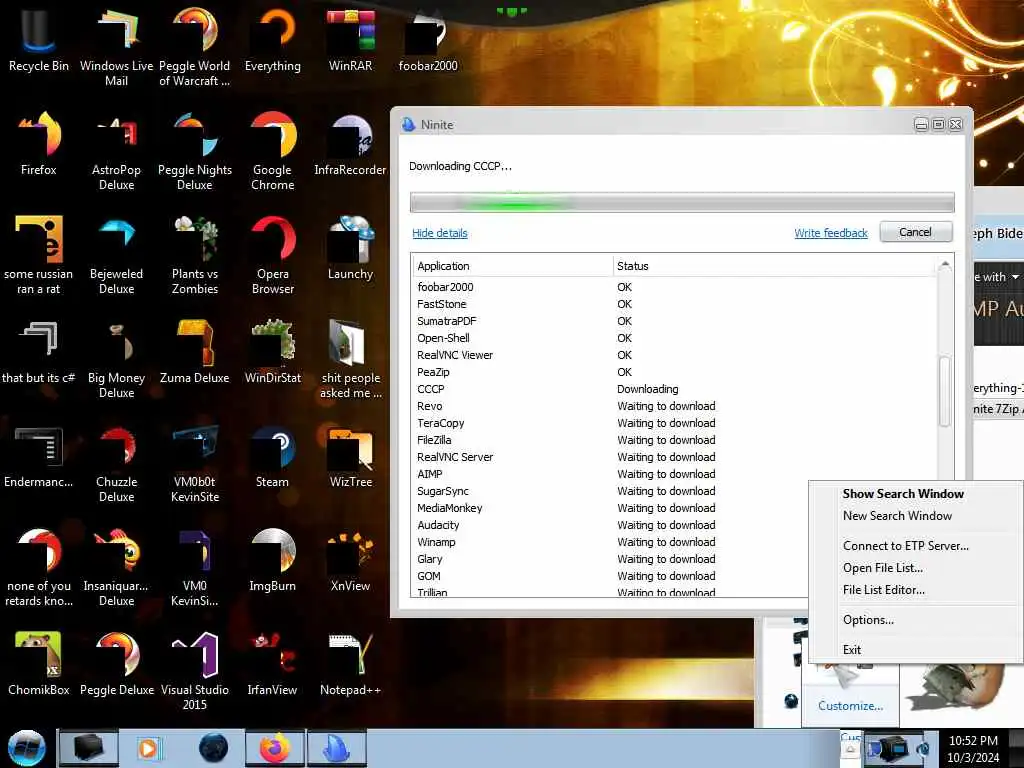The height and width of the screenshot is (768, 1024).
Task: Open the Recycle Bin desktop icon
Action: (x=39, y=40)
